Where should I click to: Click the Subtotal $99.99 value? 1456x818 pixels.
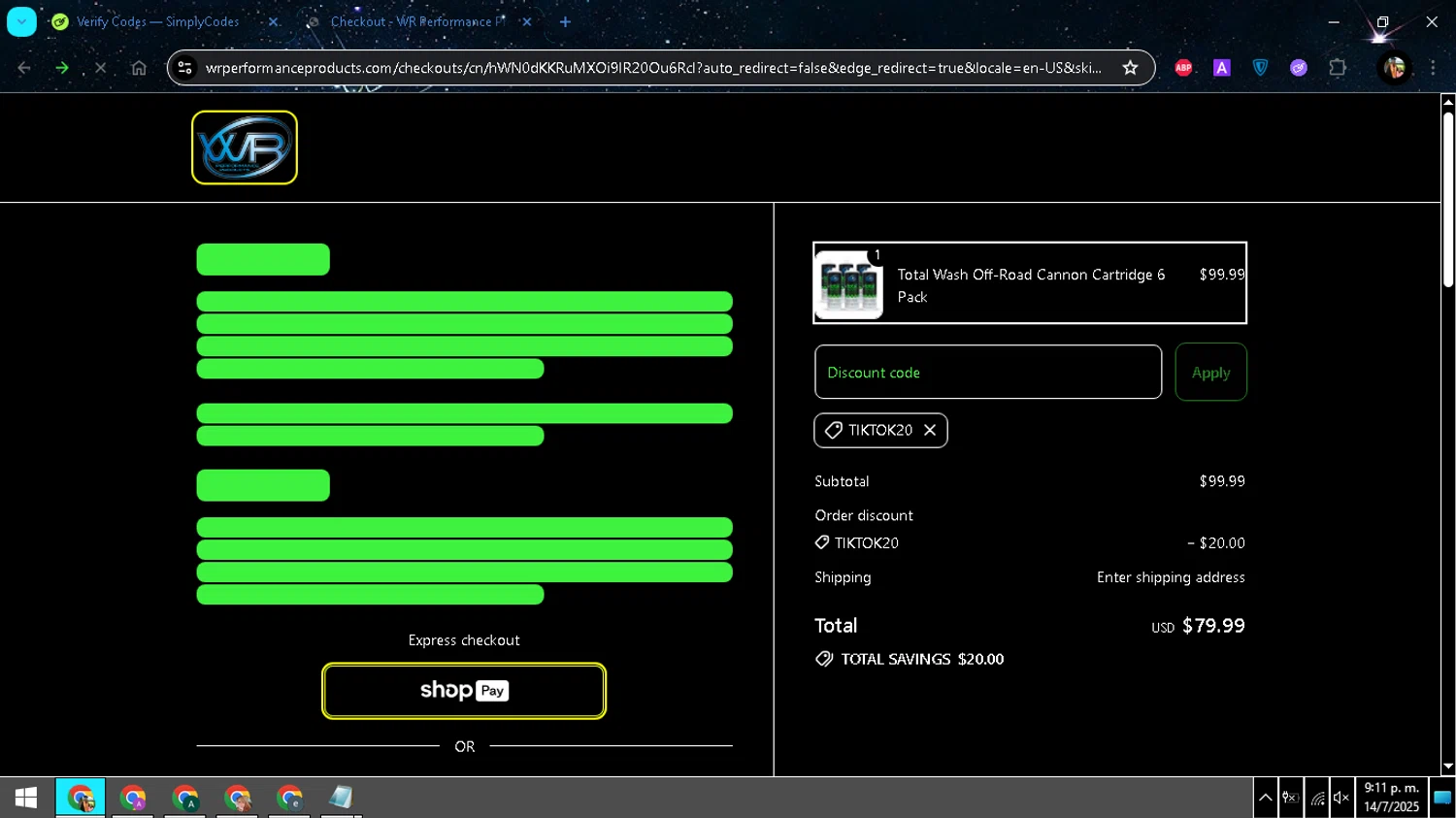point(1222,481)
